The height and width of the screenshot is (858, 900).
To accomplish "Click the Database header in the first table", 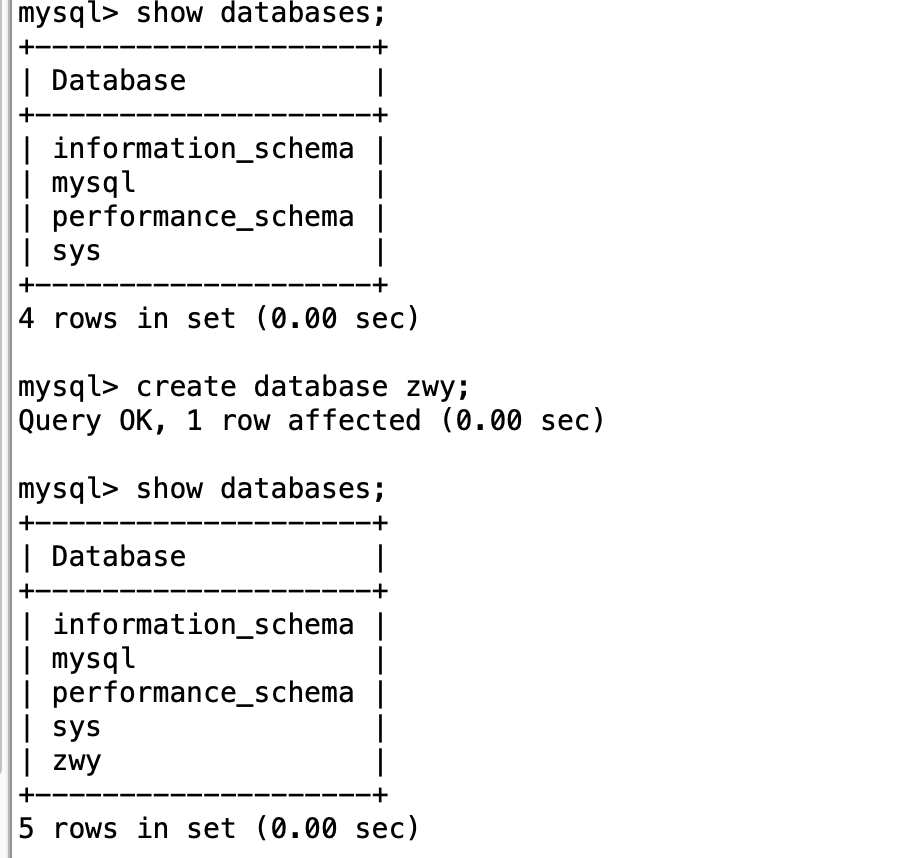I will 119,81.
